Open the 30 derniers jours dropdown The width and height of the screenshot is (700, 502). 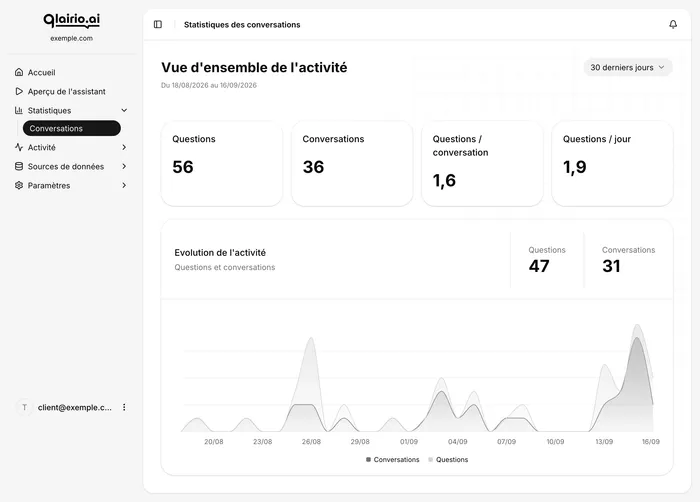point(627,67)
